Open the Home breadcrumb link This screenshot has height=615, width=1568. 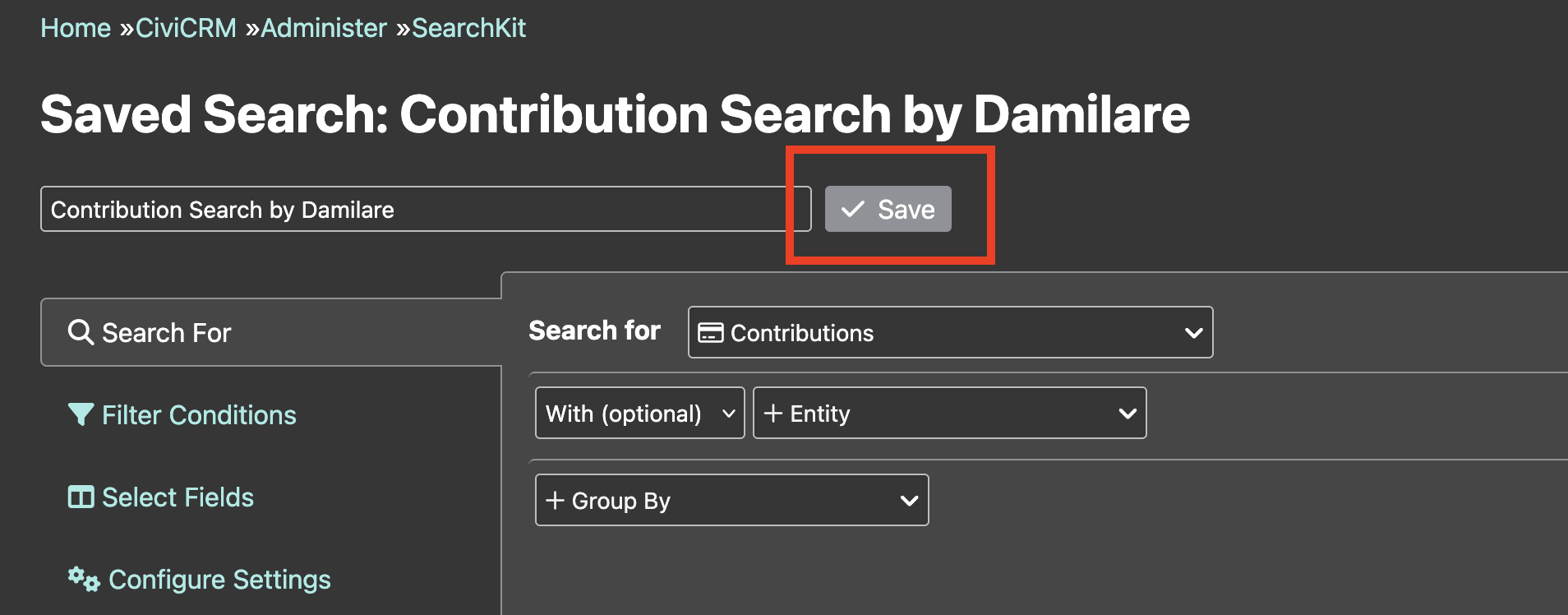point(76,28)
